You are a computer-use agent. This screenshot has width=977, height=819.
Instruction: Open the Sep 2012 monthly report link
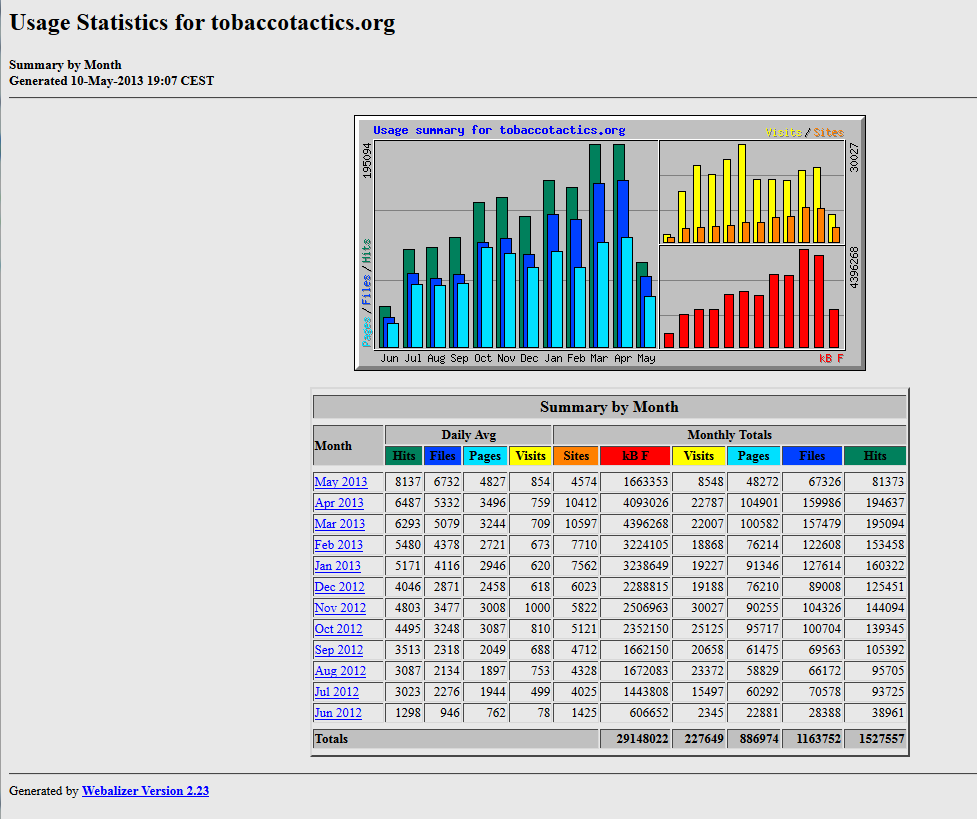point(338,650)
